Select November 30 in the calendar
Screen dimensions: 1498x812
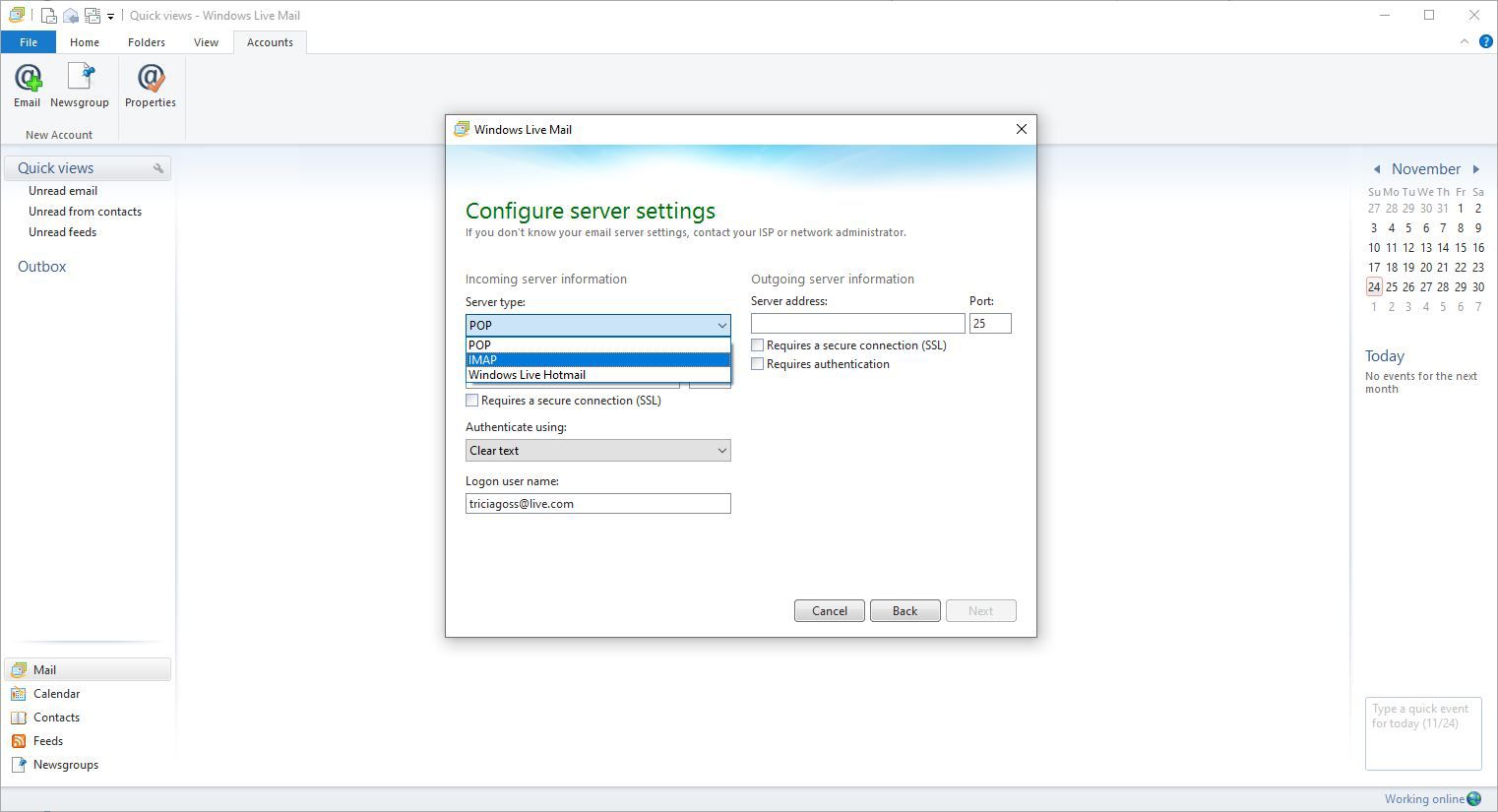(x=1477, y=287)
